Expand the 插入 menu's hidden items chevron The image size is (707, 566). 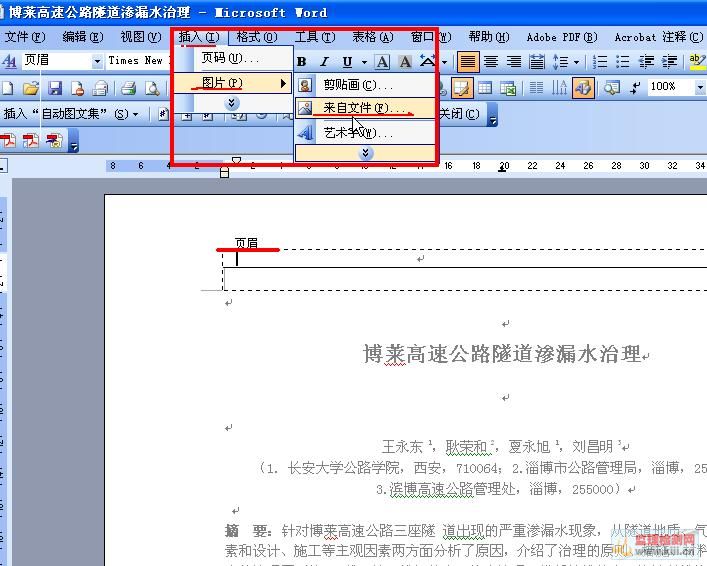pyautogui.click(x=231, y=103)
